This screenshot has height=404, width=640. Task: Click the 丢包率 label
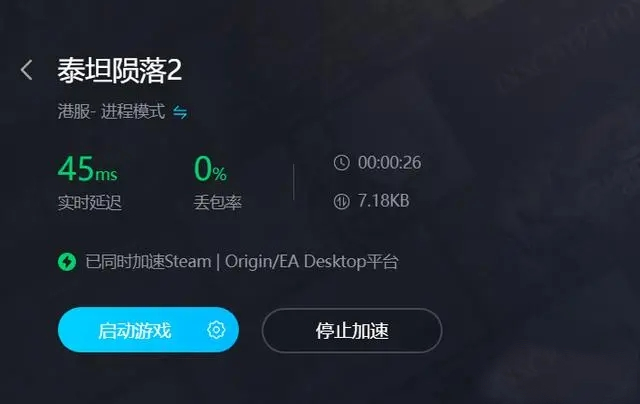[x=218, y=202]
